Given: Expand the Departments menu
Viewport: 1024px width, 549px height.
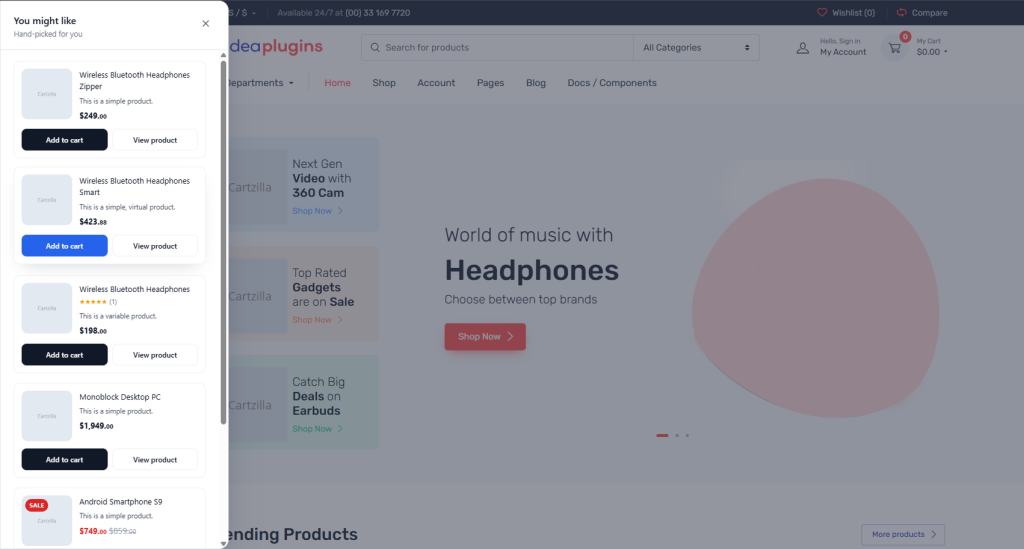Looking at the screenshot, I should pyautogui.click(x=260, y=83).
